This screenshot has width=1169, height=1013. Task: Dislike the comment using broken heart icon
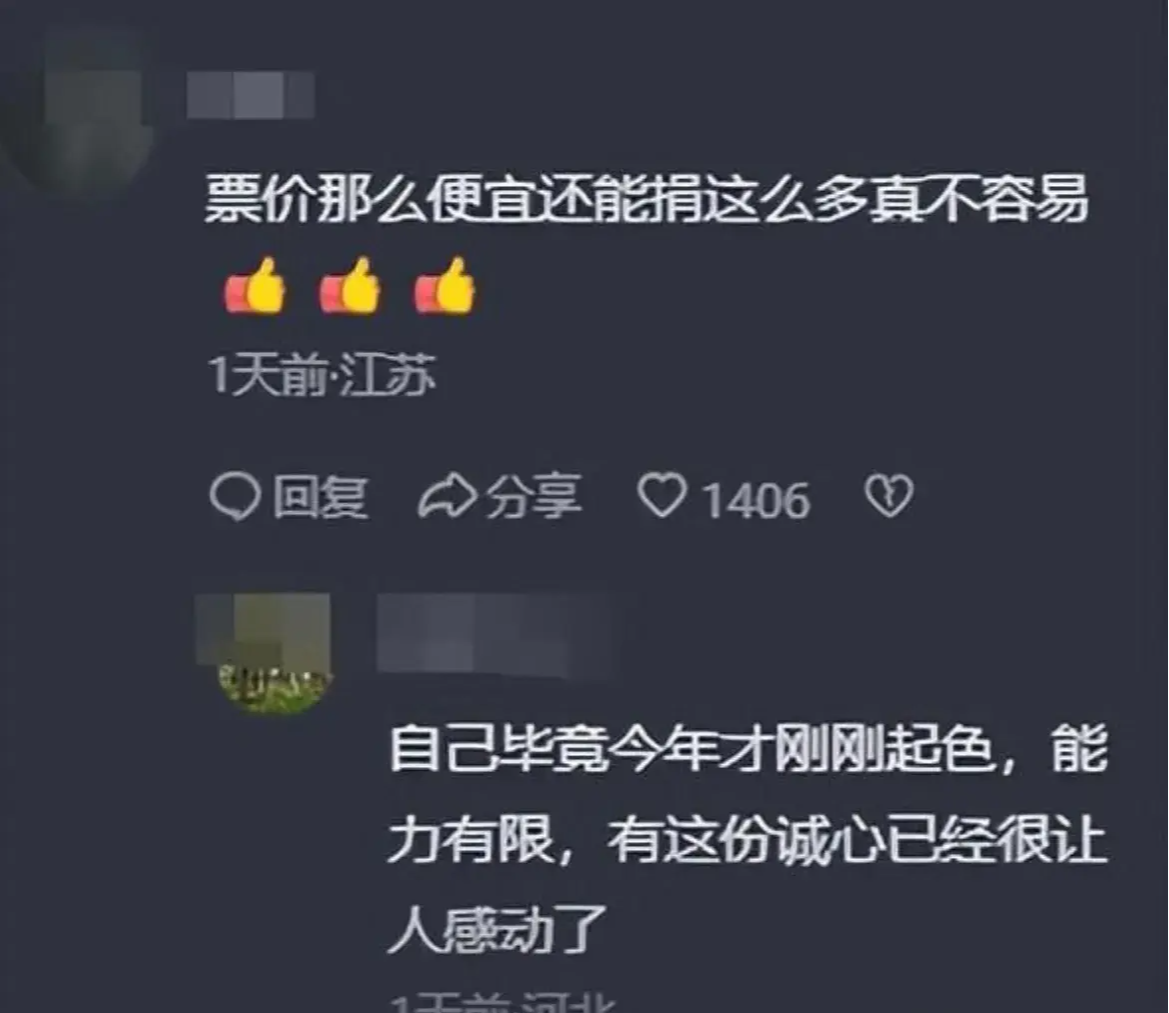coord(888,496)
